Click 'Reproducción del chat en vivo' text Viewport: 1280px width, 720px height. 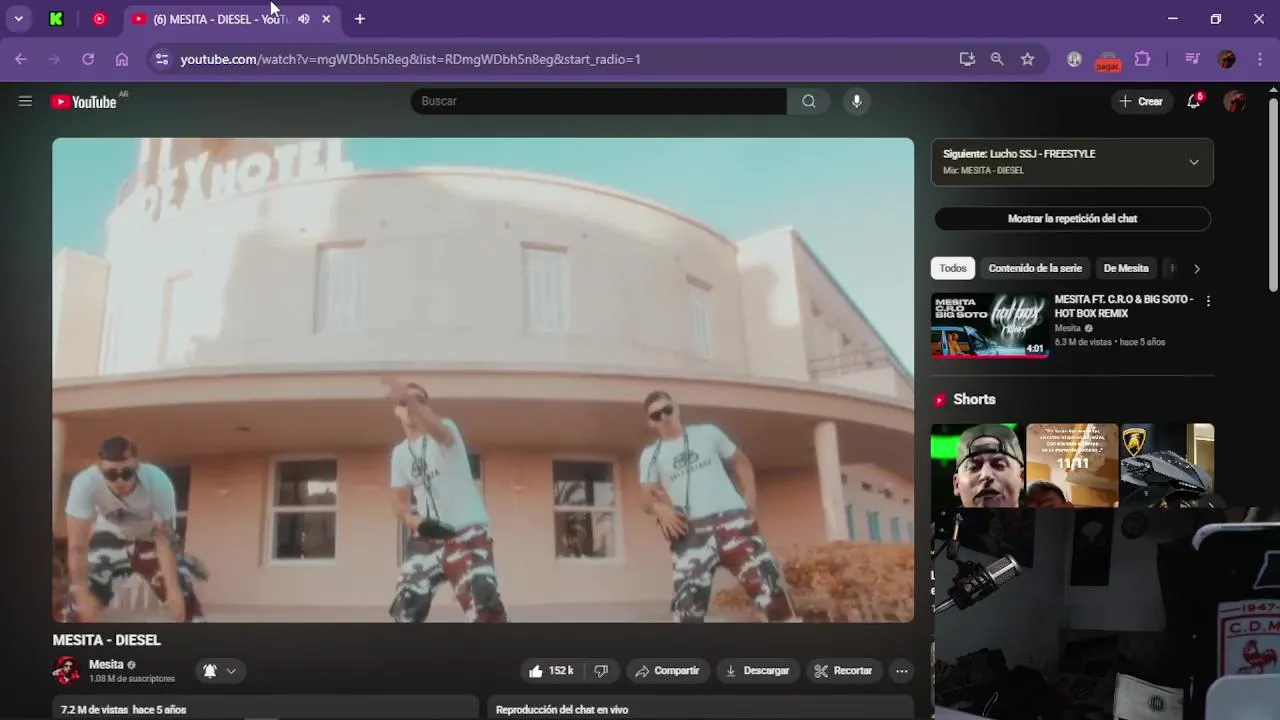click(562, 709)
